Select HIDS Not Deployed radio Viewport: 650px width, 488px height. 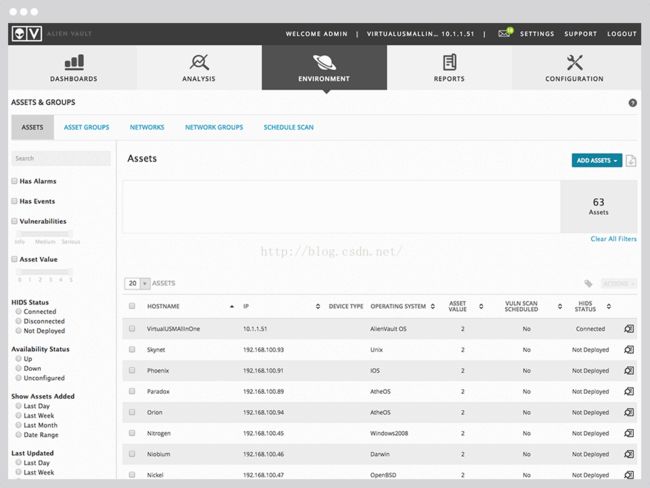point(18,330)
